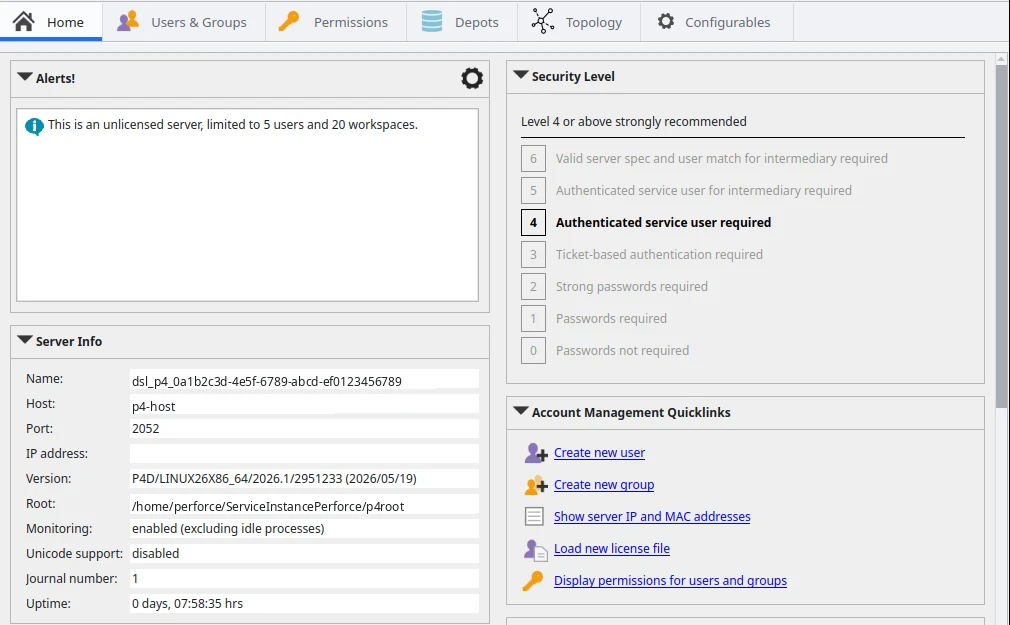Screen dimensions: 1010x625
Task: Click the unlicensed server alert message
Action: click(x=233, y=124)
